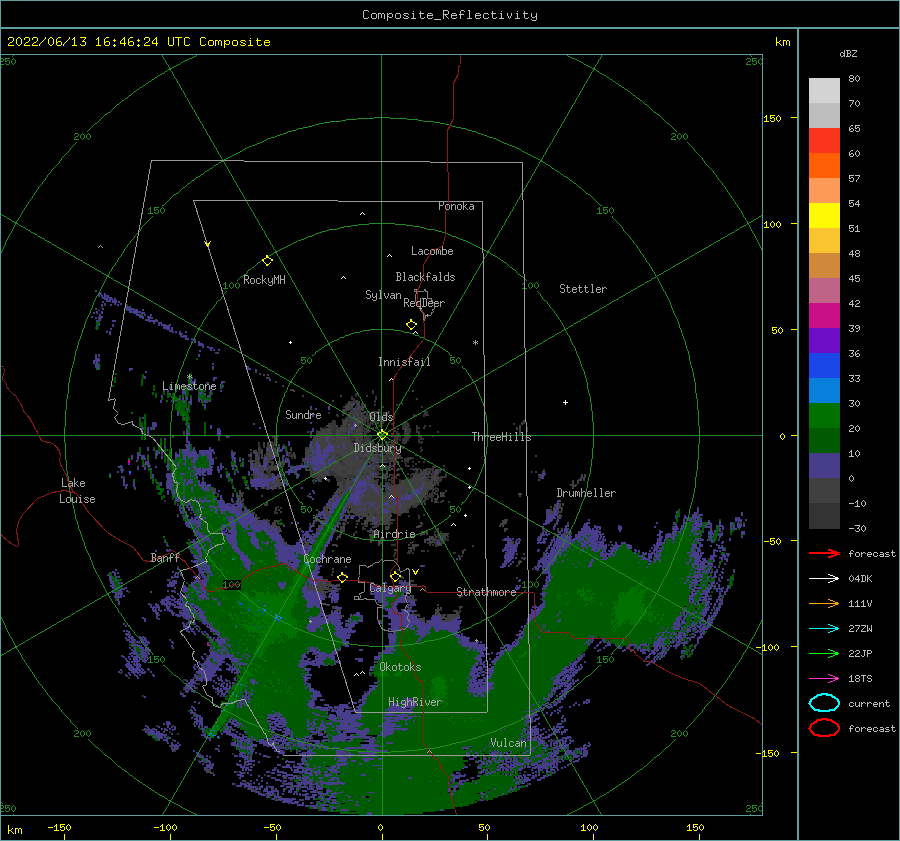Click the Blackfalds city label
This screenshot has height=841, width=900.
coord(425,277)
